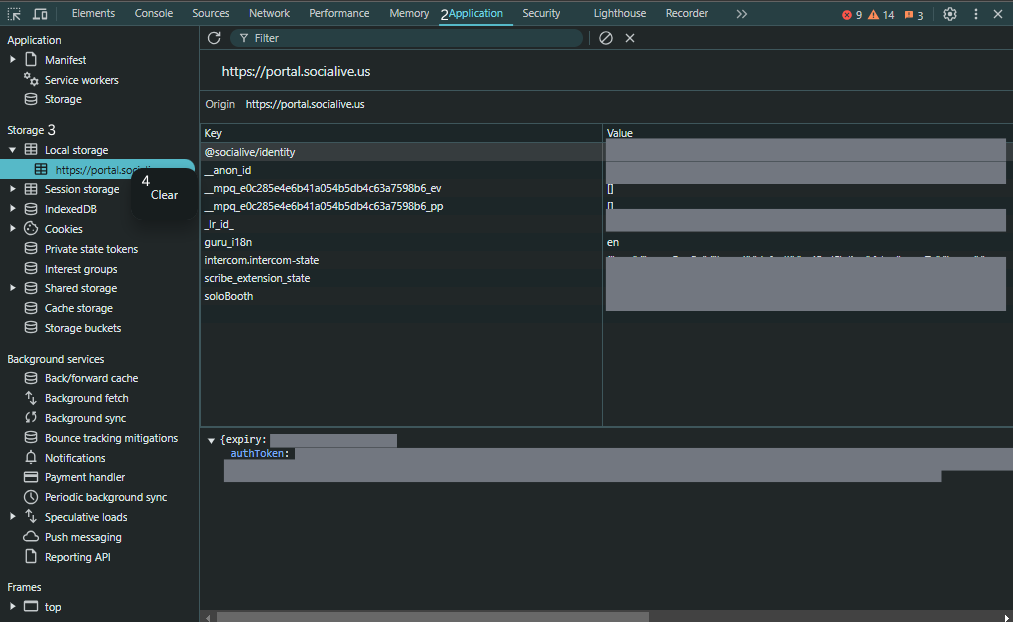Delete selected entry with the X icon beside filter
This screenshot has width=1013, height=622.
(630, 38)
